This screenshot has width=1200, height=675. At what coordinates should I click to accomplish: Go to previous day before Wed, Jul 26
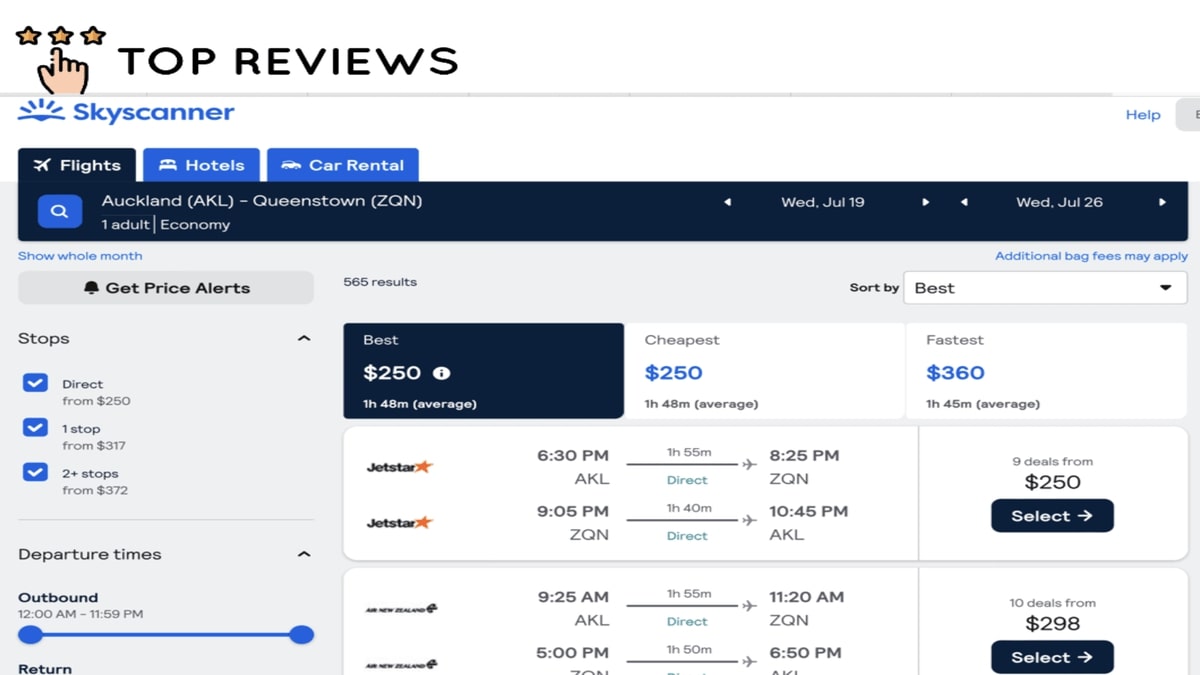point(964,202)
